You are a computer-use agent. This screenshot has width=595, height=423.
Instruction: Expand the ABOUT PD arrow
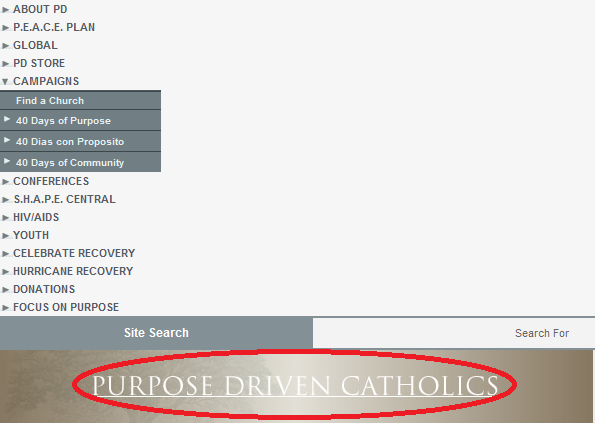tap(5, 10)
